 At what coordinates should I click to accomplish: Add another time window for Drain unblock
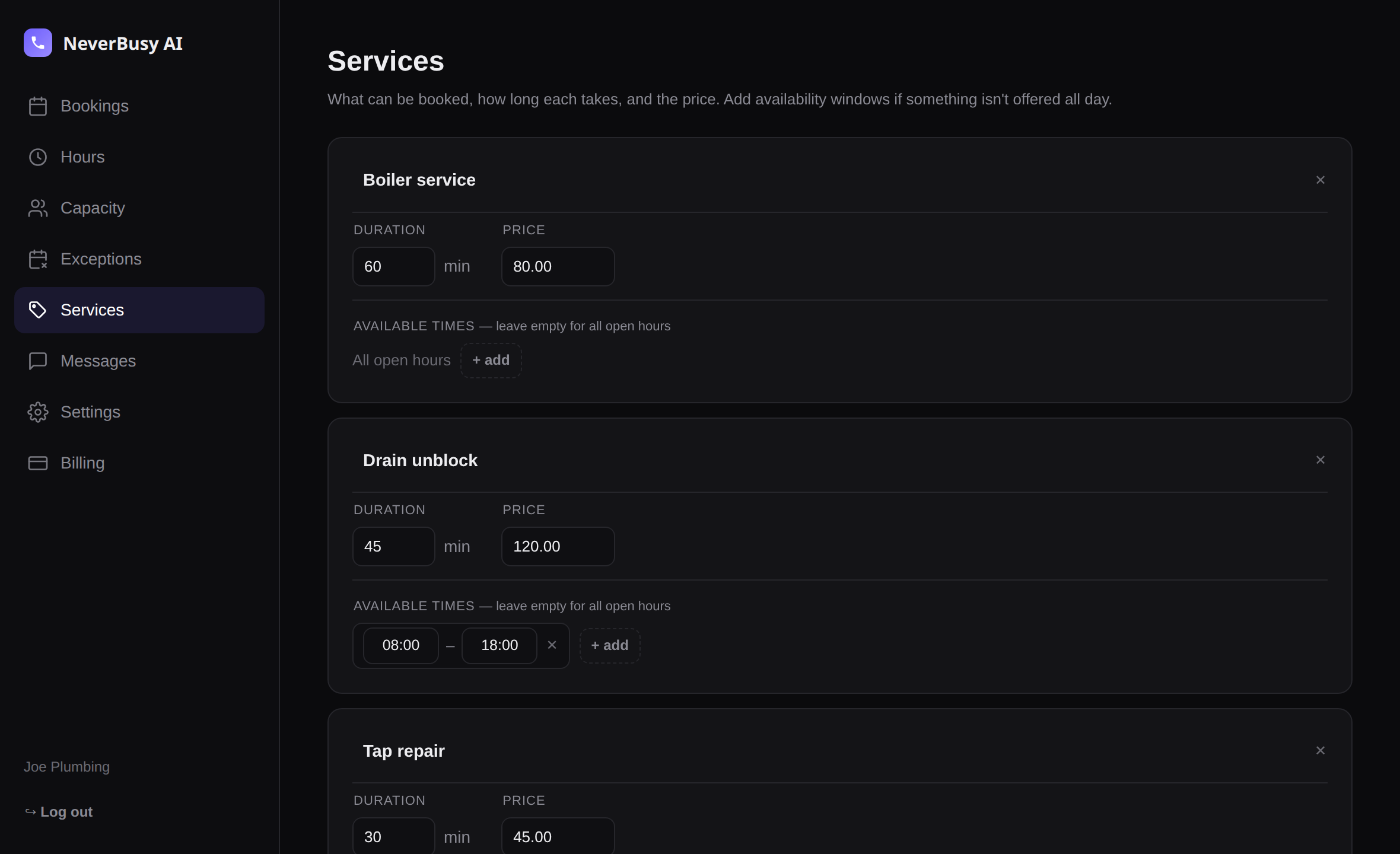[609, 645]
